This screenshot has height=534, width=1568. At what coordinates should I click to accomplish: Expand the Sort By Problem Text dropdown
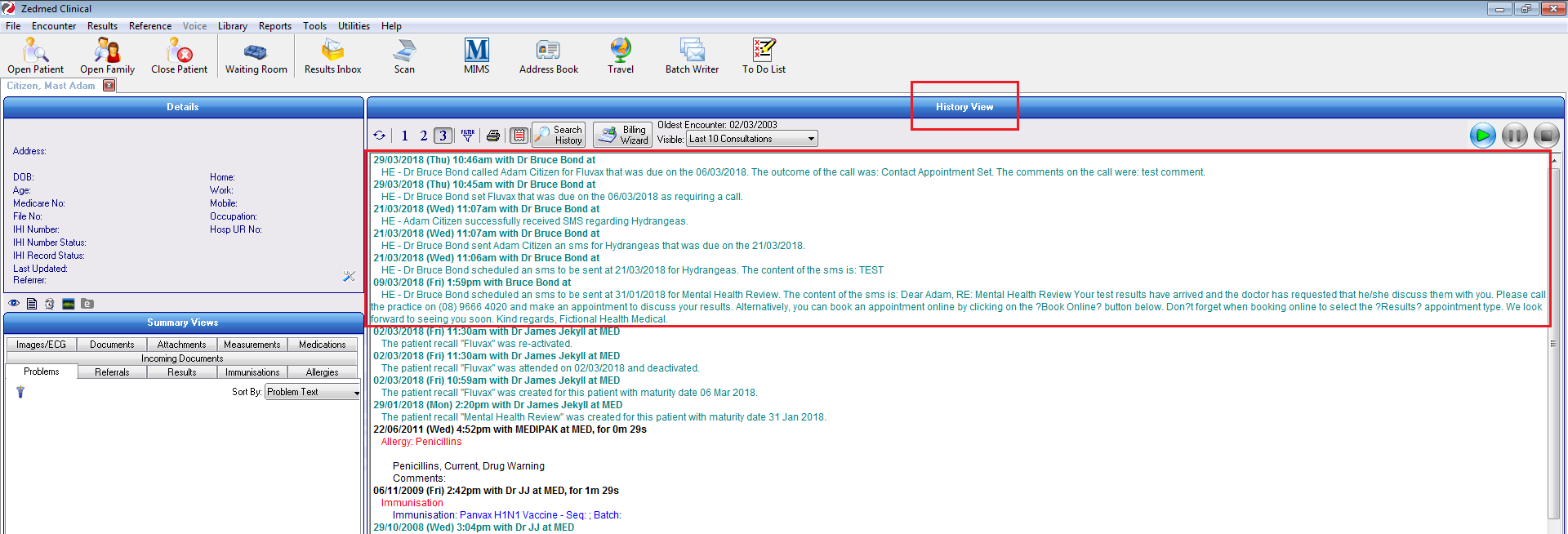[356, 393]
